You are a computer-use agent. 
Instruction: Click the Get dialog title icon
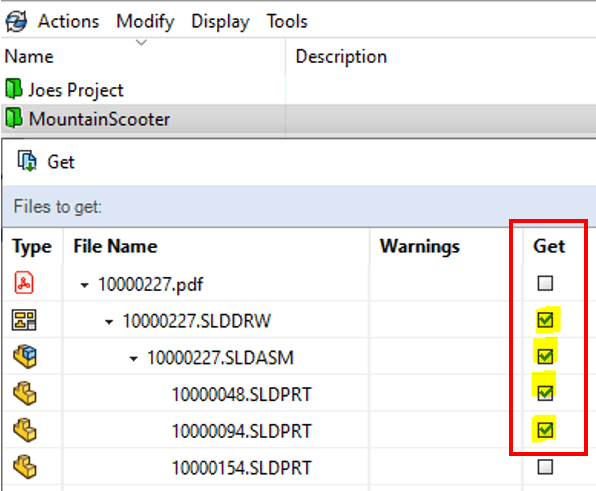[27, 161]
